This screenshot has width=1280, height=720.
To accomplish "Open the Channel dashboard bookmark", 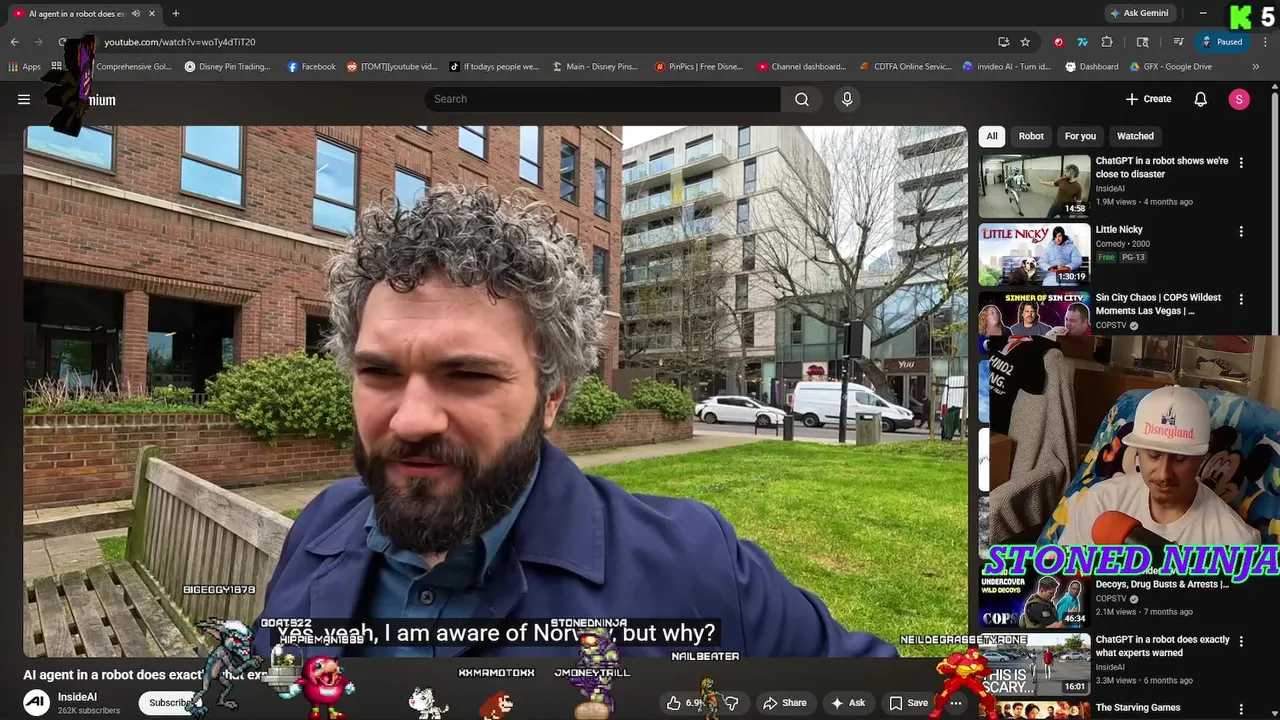I will [802, 67].
